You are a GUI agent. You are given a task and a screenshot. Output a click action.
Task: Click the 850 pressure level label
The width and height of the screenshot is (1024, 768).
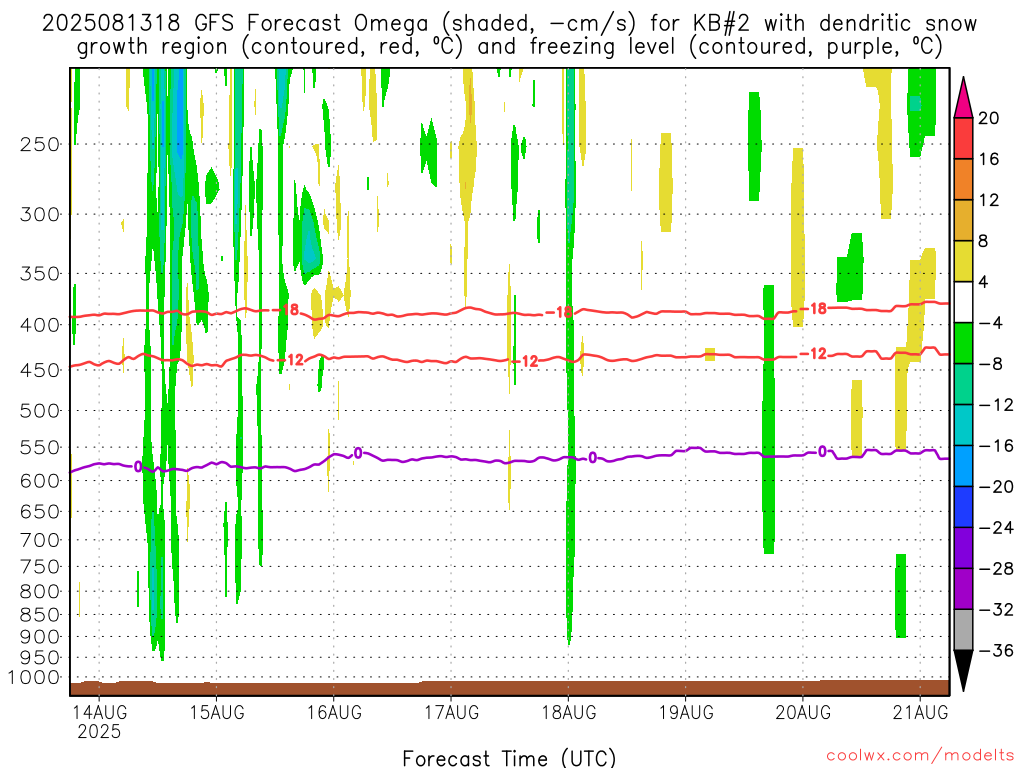(40, 615)
